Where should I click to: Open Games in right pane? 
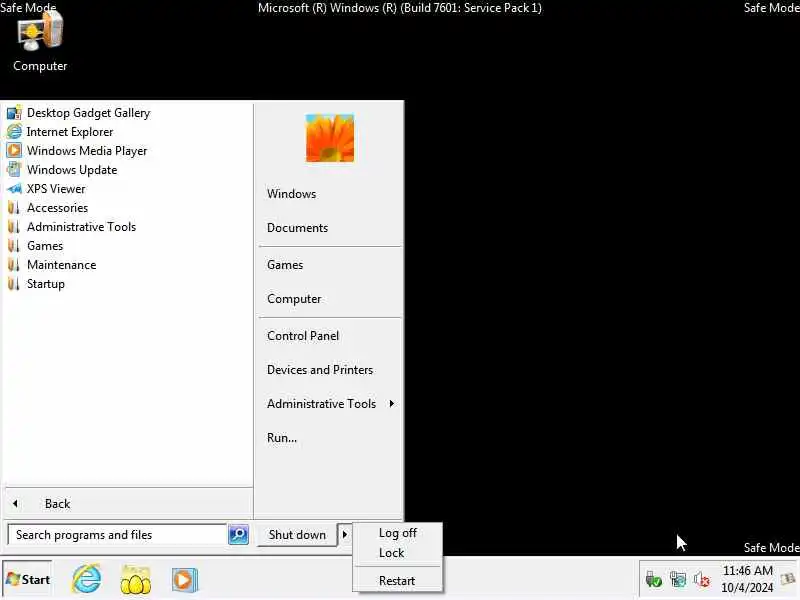pyautogui.click(x=285, y=265)
